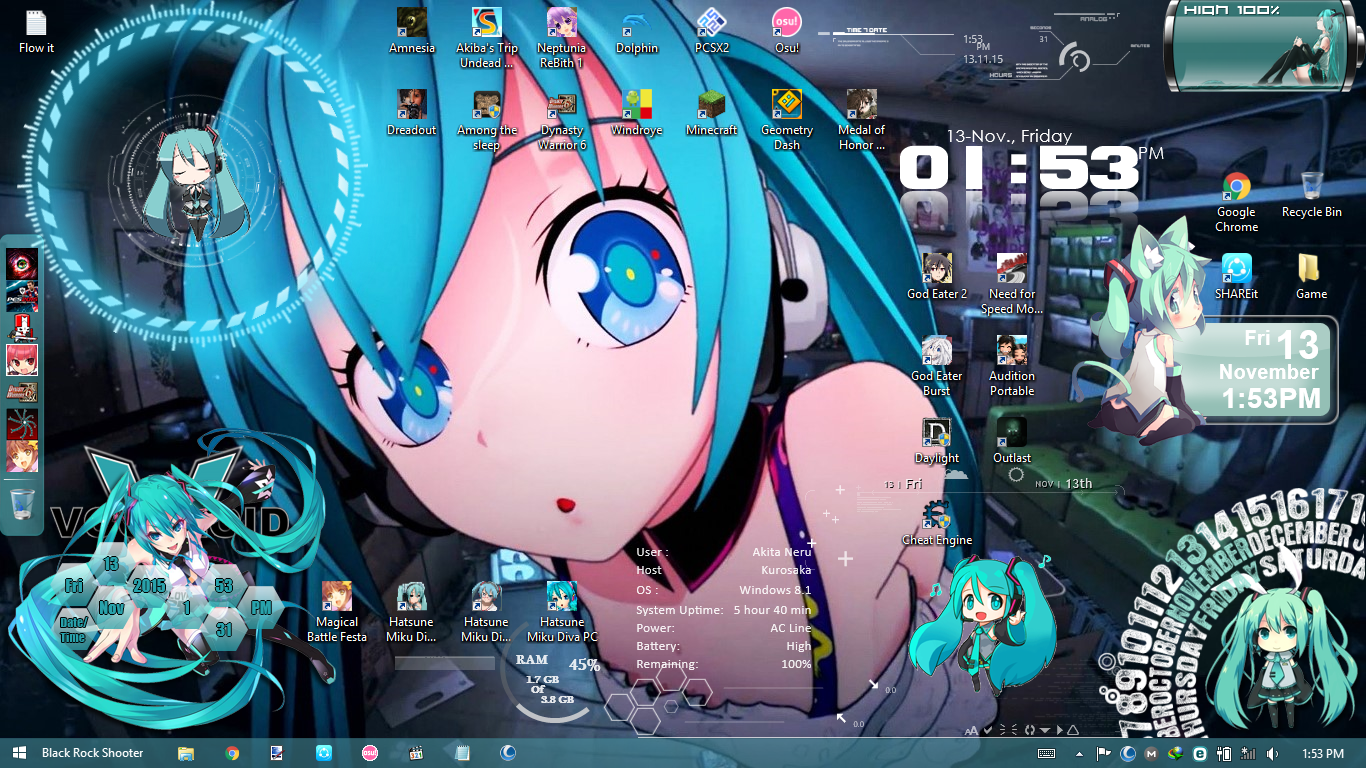Open File Explorer from the taskbar
Viewport: 1366px width, 768px height.
pos(186,753)
